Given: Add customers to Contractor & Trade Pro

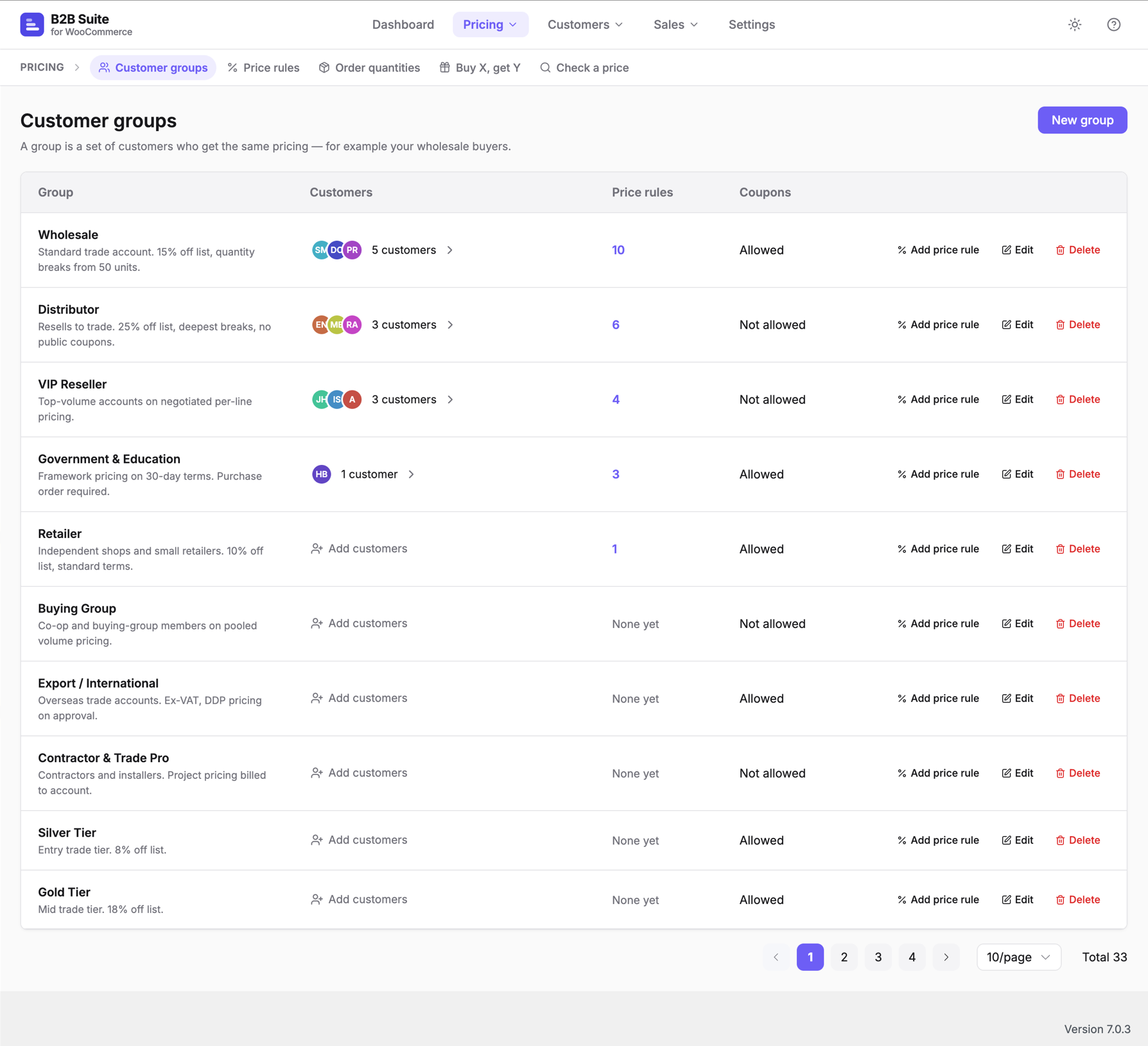Looking at the screenshot, I should click(359, 772).
